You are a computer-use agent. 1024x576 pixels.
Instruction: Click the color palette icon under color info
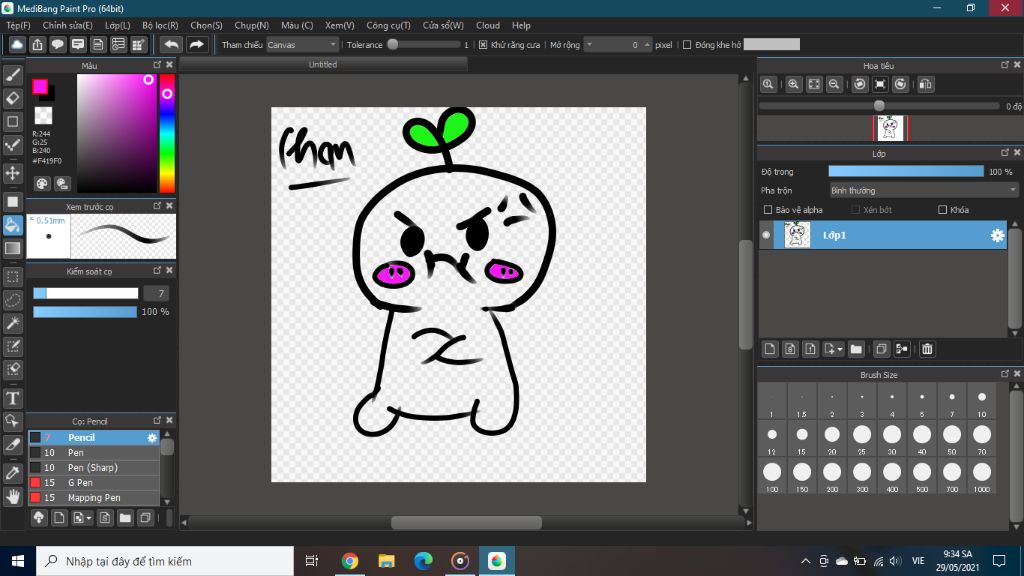[42, 184]
